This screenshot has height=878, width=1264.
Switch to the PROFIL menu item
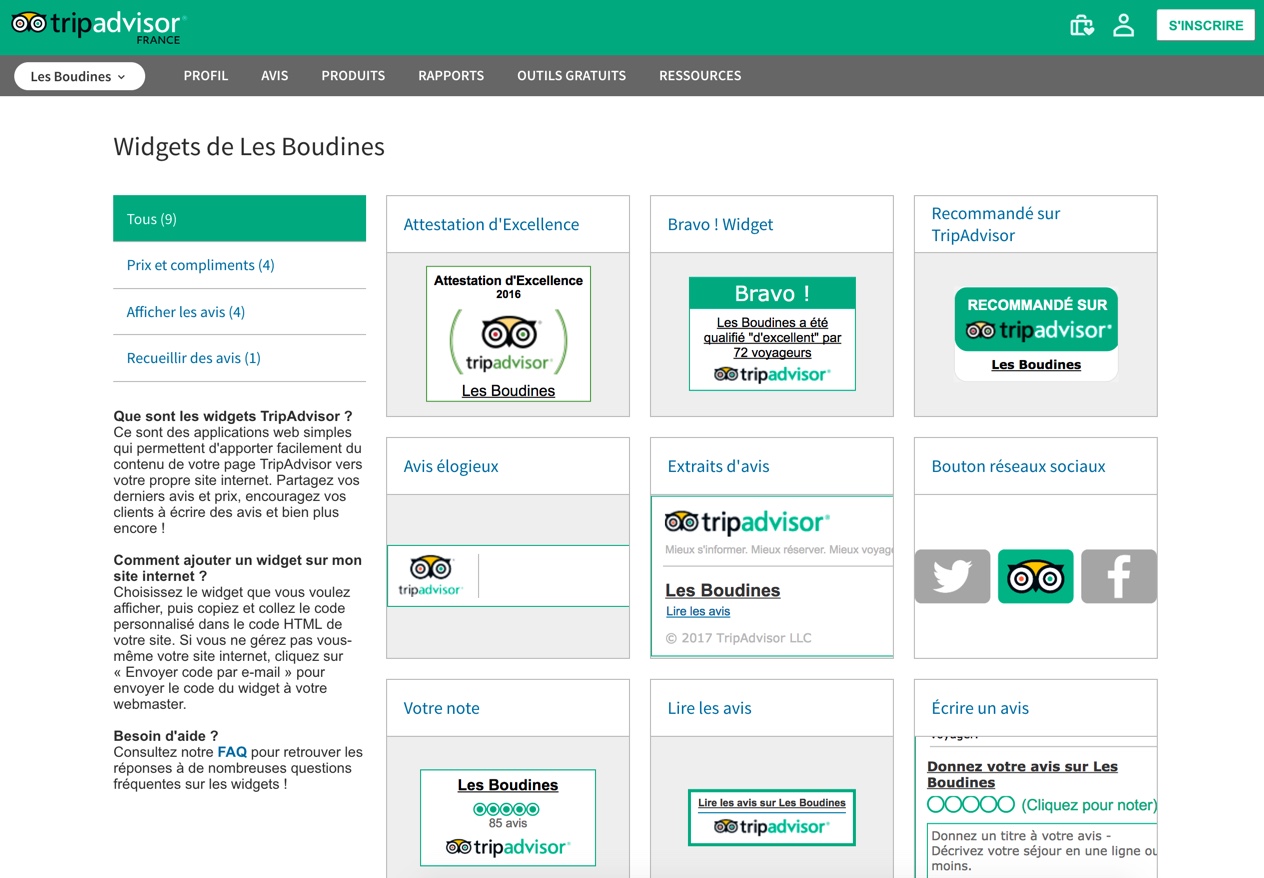(206, 75)
